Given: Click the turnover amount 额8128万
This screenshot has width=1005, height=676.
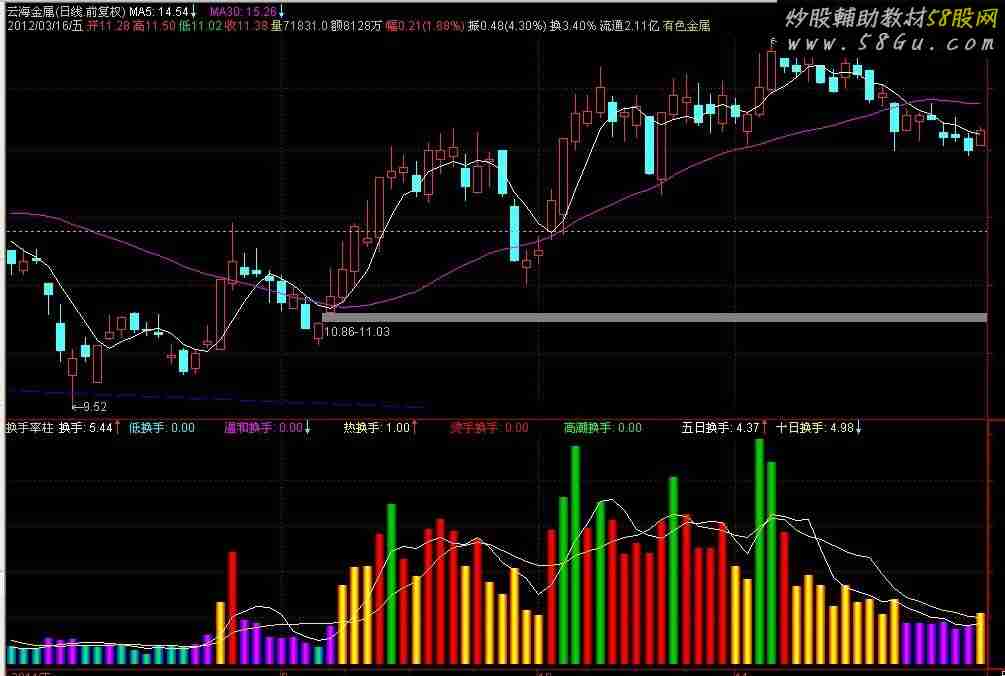Looking at the screenshot, I should (356, 26).
